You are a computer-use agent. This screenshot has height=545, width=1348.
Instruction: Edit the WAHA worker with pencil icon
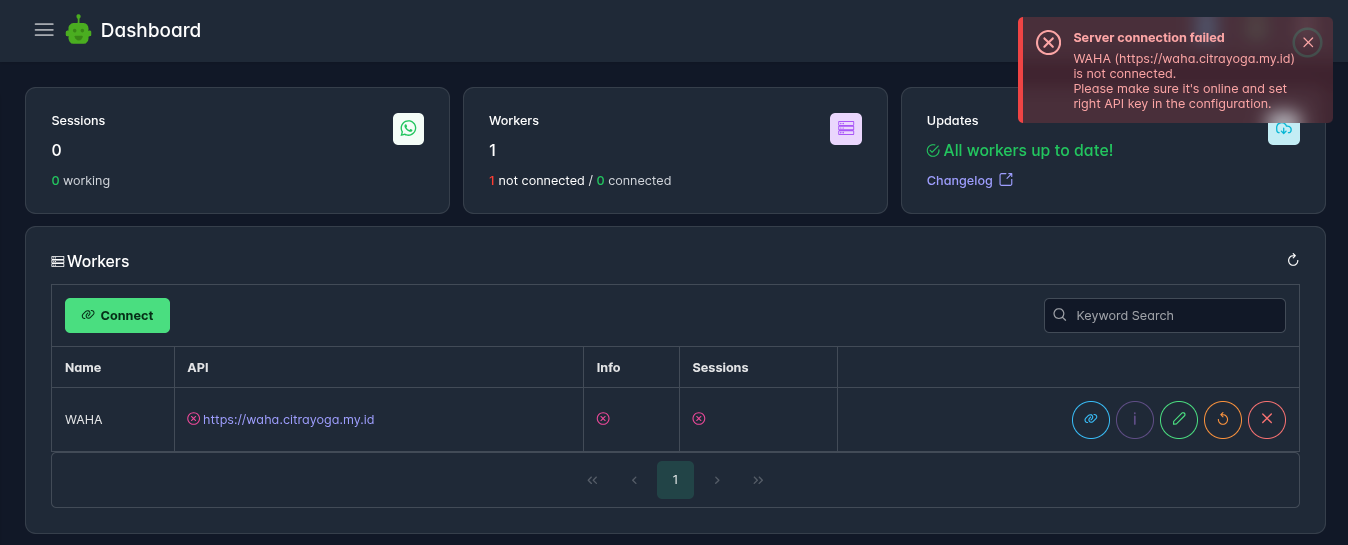point(1179,419)
